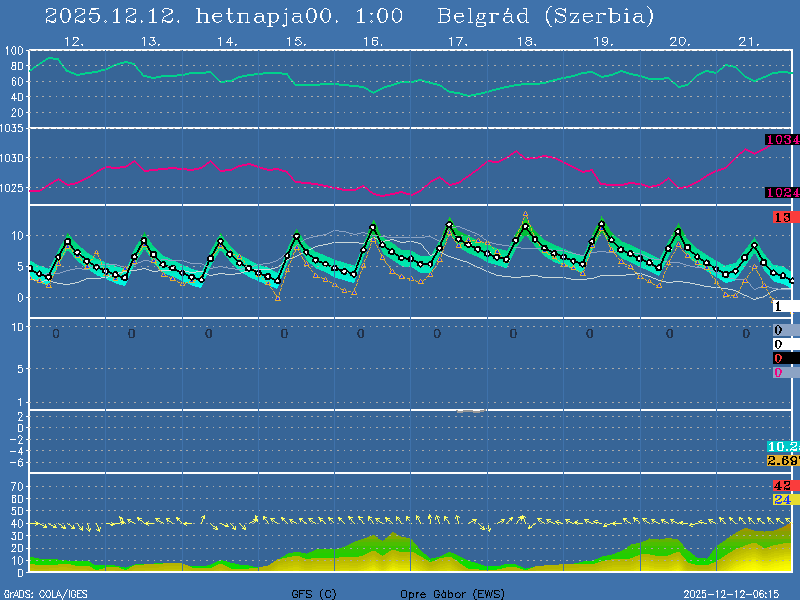Click the orange 2.69 value badge

click(x=782, y=460)
